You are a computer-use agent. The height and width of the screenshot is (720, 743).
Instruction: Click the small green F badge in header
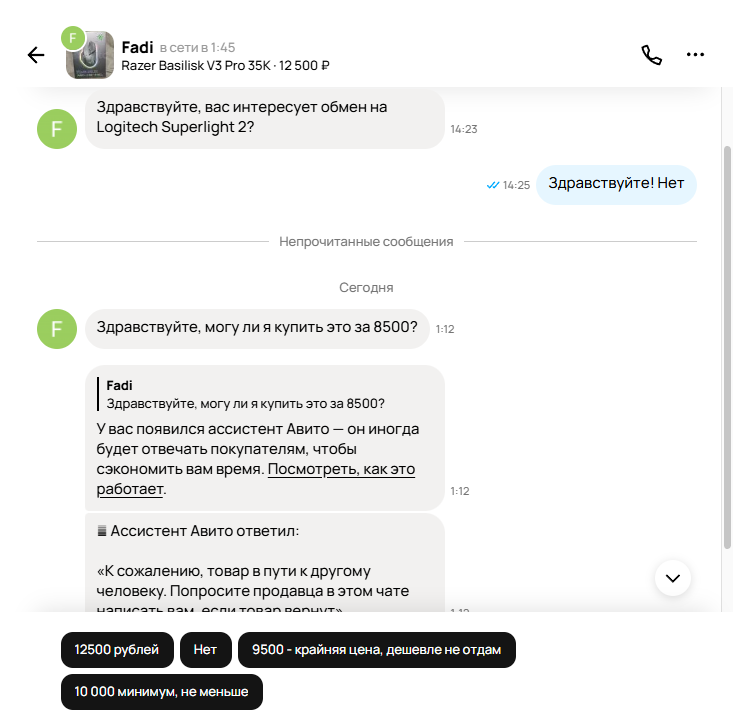point(72,38)
